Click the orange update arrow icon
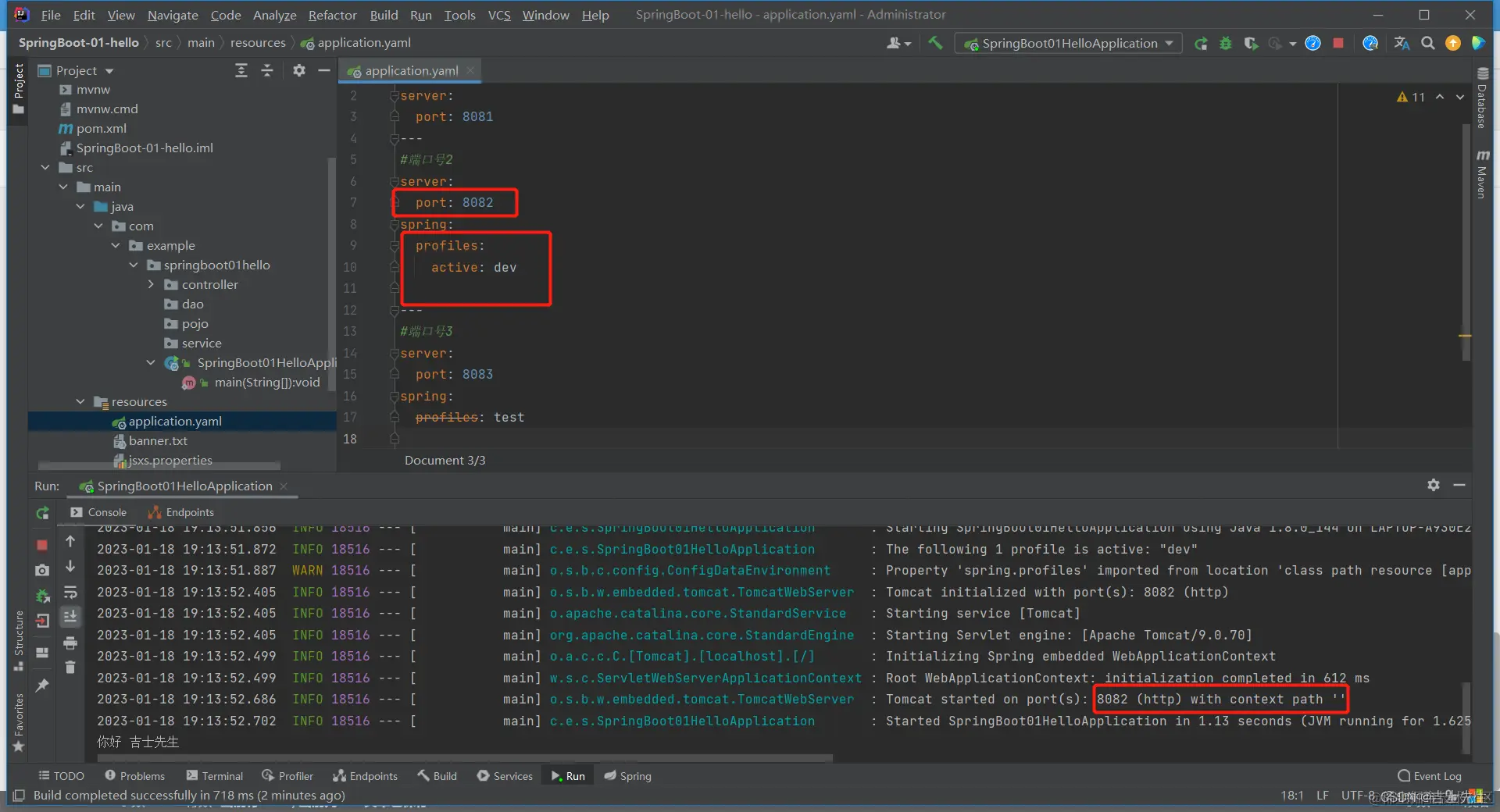This screenshot has height=812, width=1500. 1453,44
